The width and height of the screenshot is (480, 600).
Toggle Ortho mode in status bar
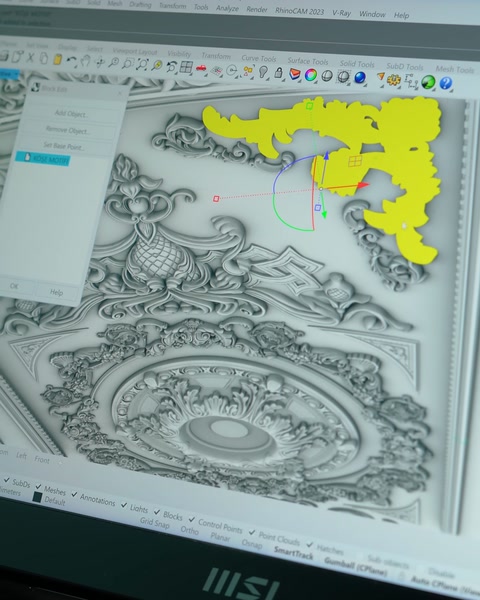[189, 530]
